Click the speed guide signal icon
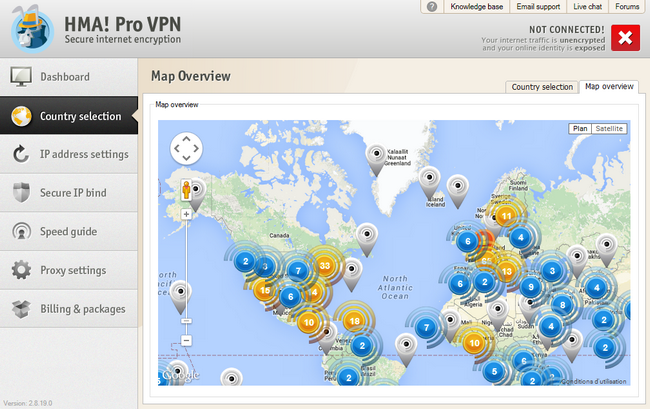 coord(21,231)
